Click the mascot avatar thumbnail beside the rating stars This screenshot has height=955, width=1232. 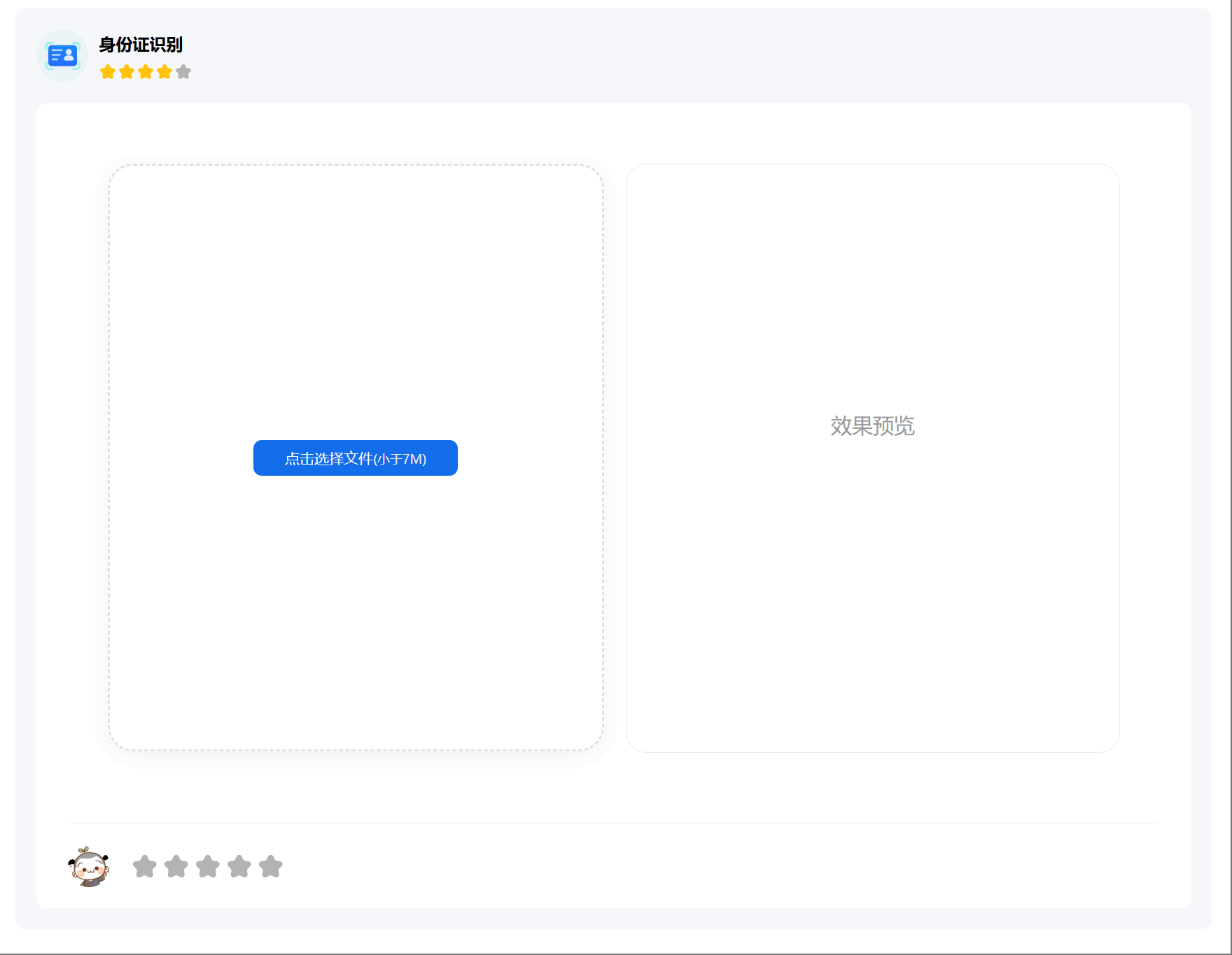tap(89, 866)
